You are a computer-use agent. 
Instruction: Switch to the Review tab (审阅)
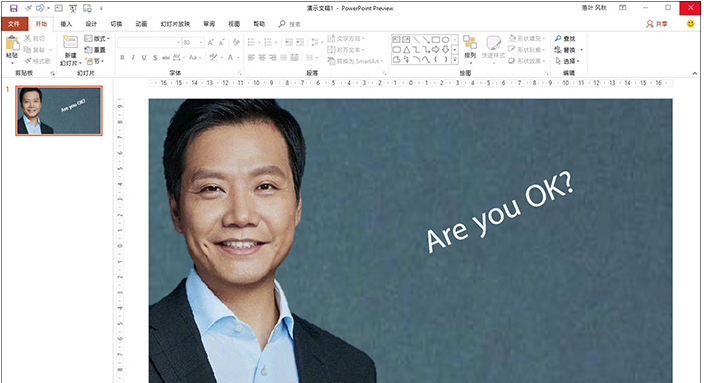[209, 24]
